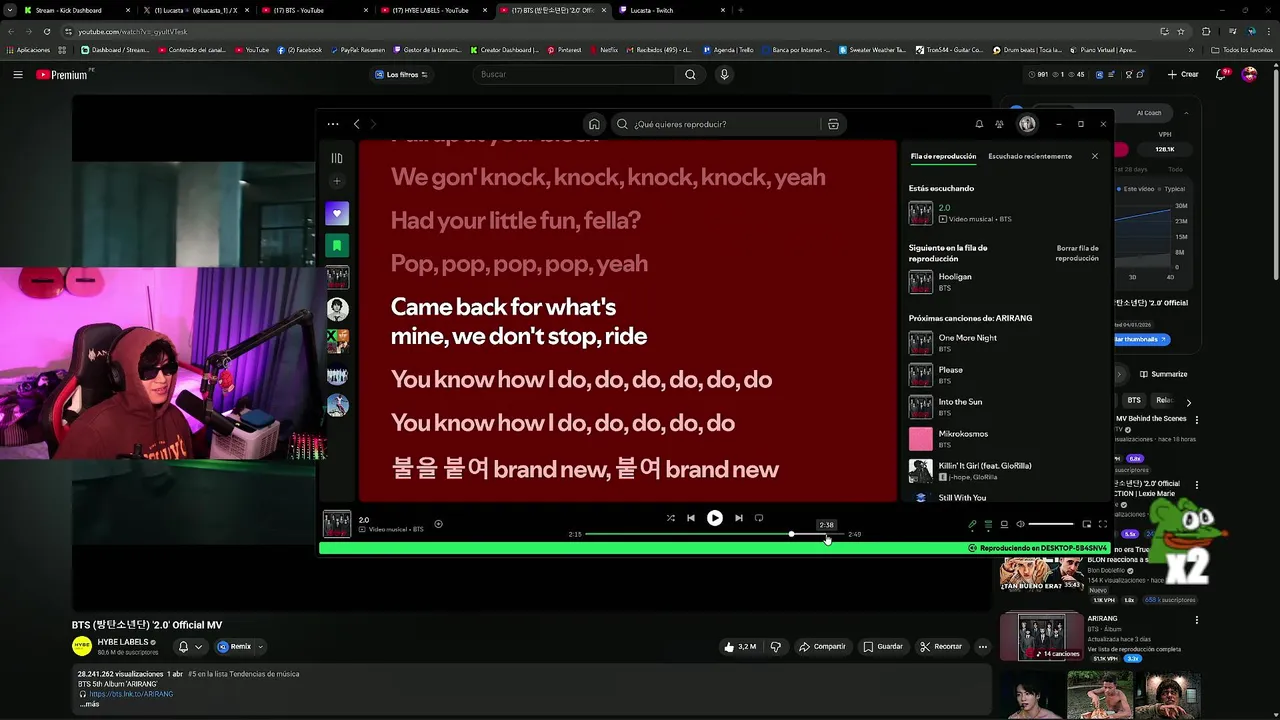The width and height of the screenshot is (1280, 720).
Task: Open Spotify three-dot app menu
Action: pyautogui.click(x=333, y=124)
